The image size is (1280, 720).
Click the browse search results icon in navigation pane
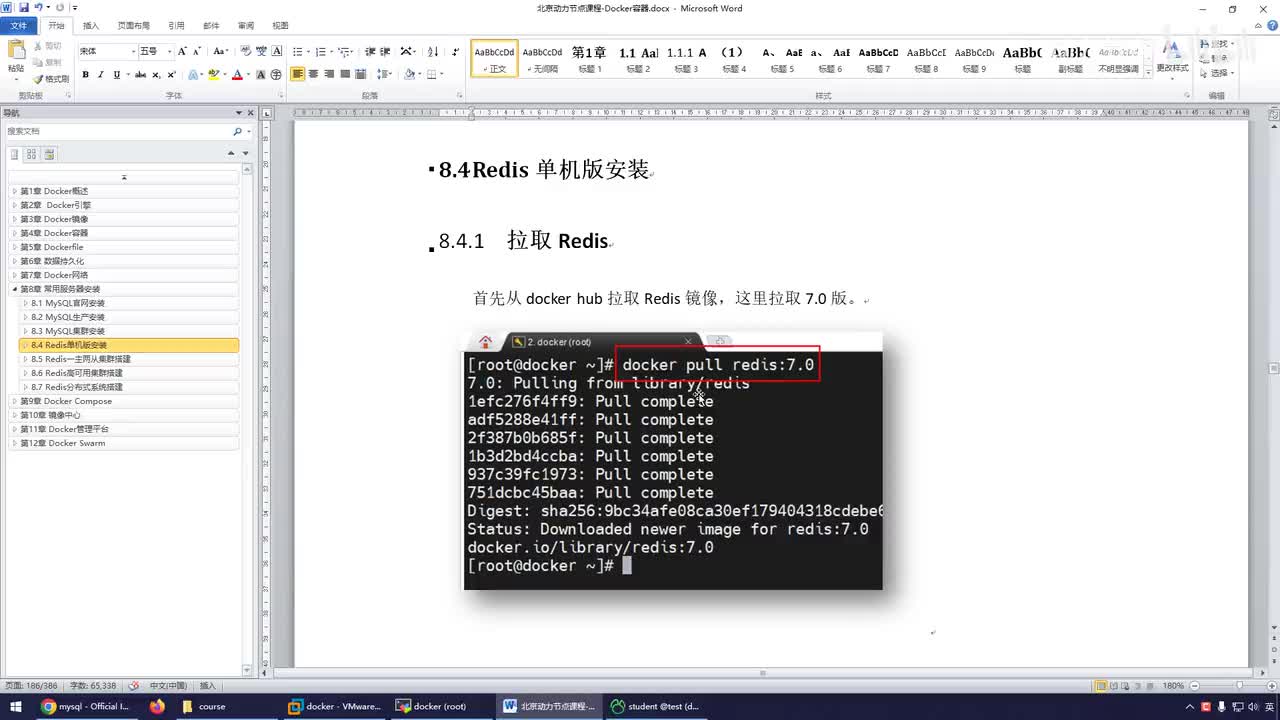[49, 154]
